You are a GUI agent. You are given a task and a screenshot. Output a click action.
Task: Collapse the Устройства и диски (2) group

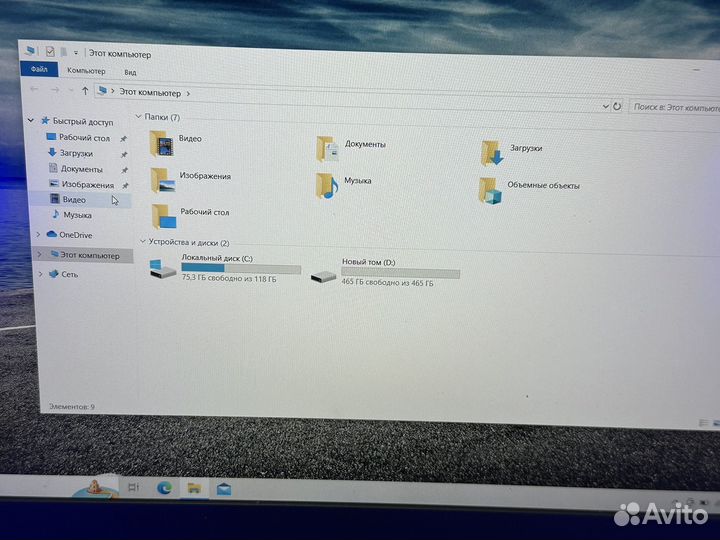(x=143, y=242)
